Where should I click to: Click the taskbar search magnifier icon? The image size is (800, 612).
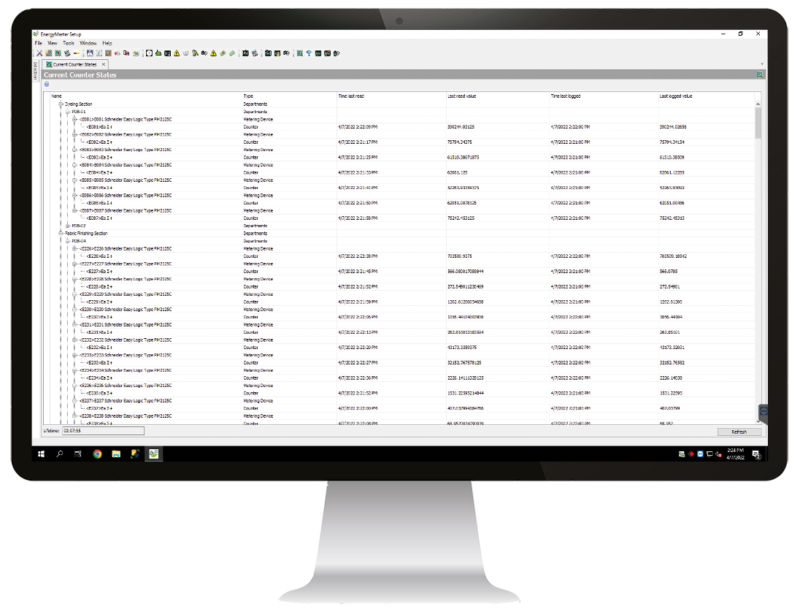pos(60,453)
